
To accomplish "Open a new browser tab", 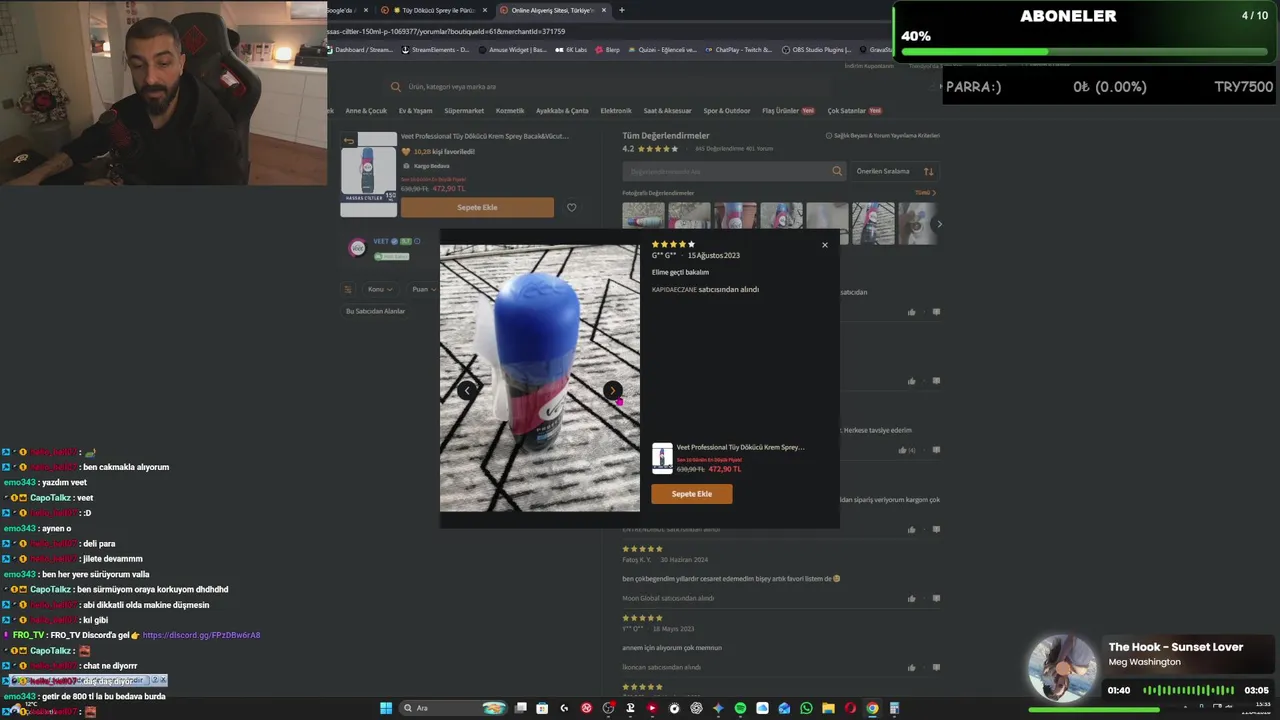I will point(622,10).
